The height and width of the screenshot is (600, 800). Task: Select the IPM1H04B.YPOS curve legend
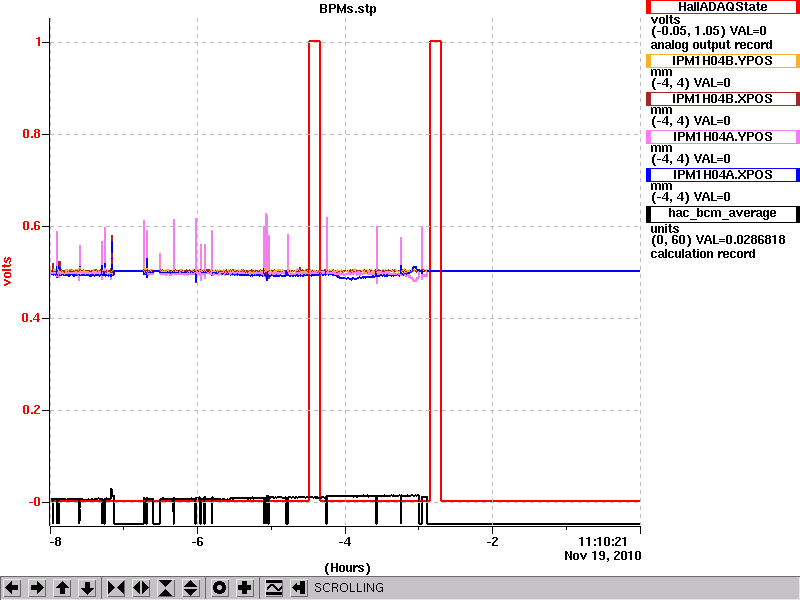coord(722,61)
